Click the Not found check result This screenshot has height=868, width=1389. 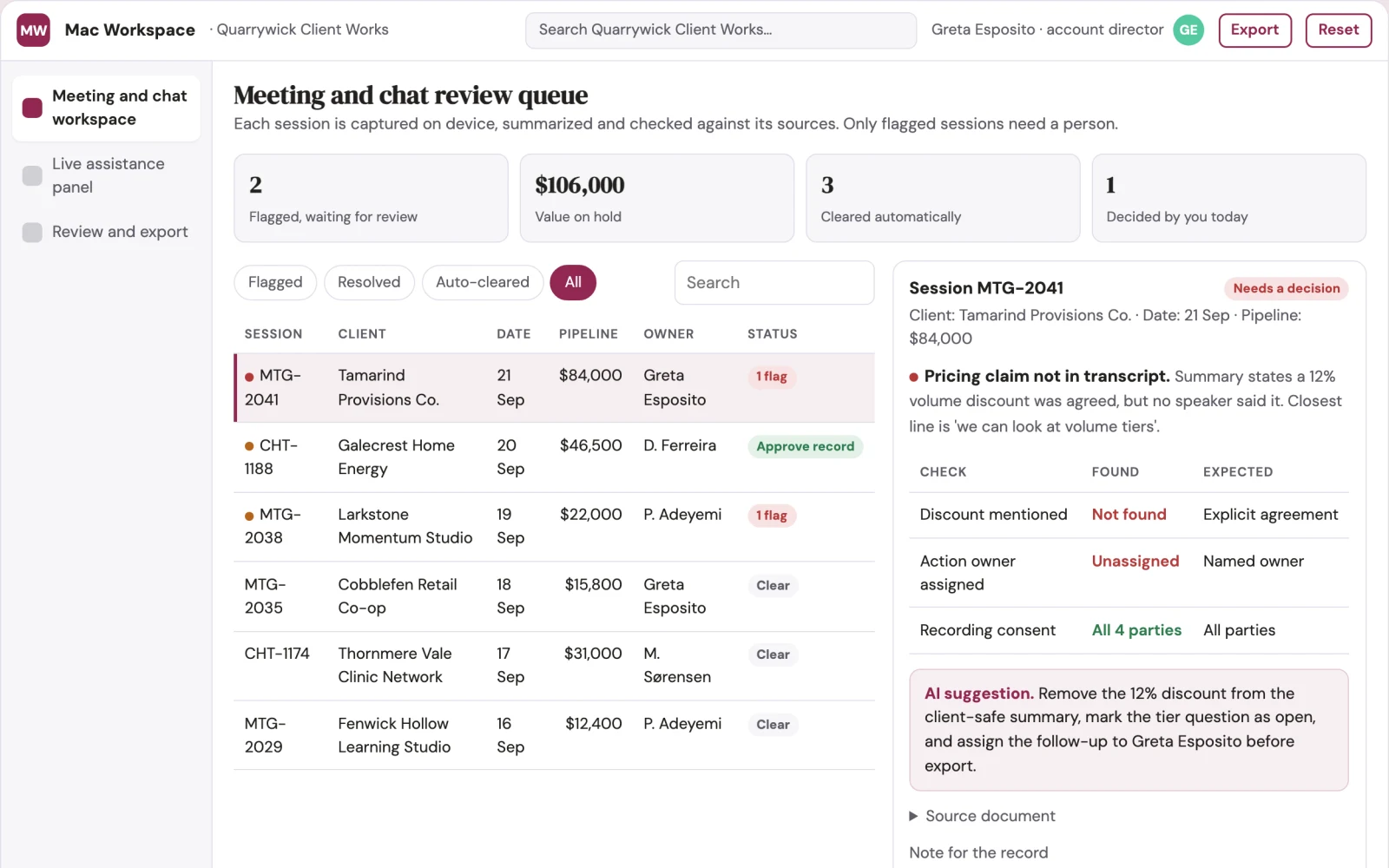pos(1129,515)
